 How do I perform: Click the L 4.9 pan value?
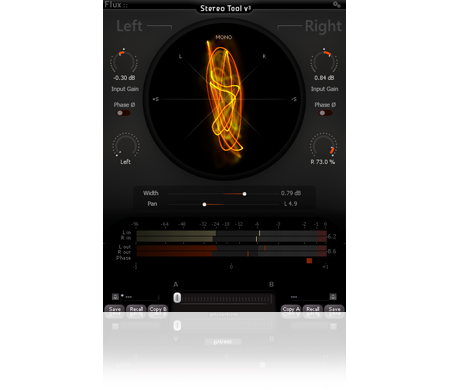point(290,204)
